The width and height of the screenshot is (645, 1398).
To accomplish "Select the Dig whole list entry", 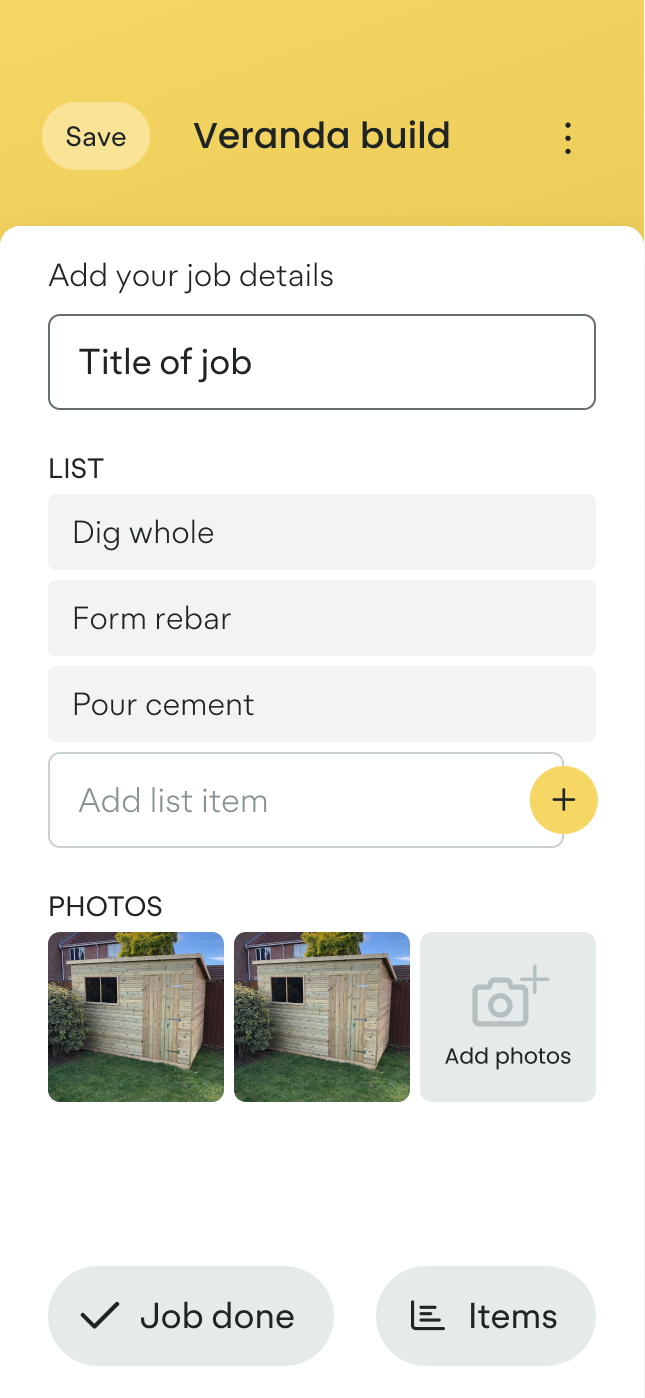I will (322, 532).
